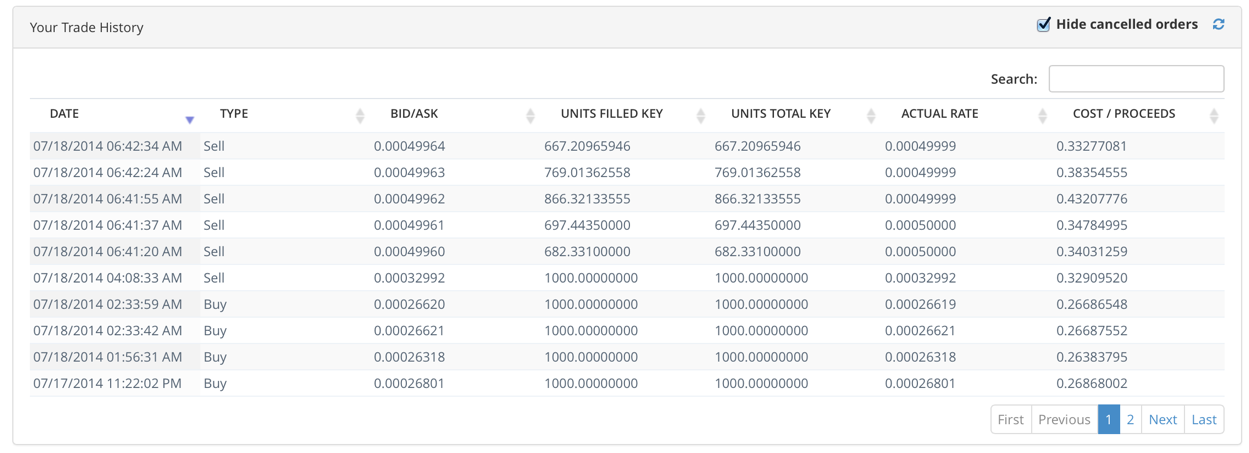Jump to the Last page

tap(1204, 420)
